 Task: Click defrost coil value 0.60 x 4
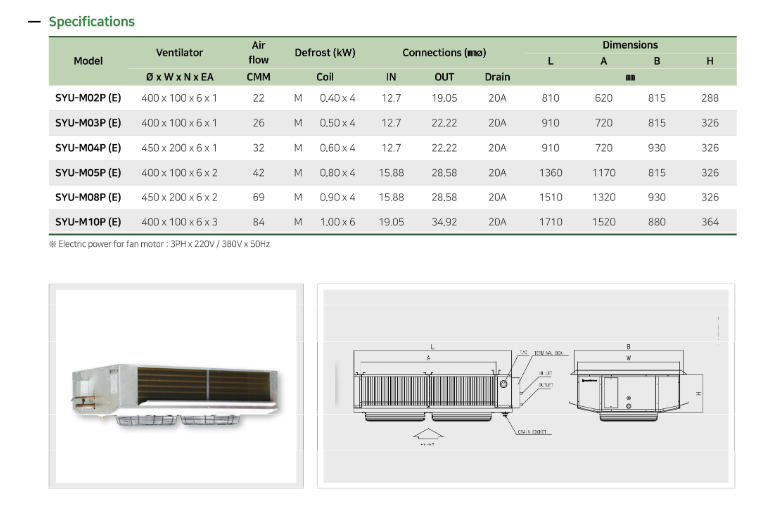[337, 148]
